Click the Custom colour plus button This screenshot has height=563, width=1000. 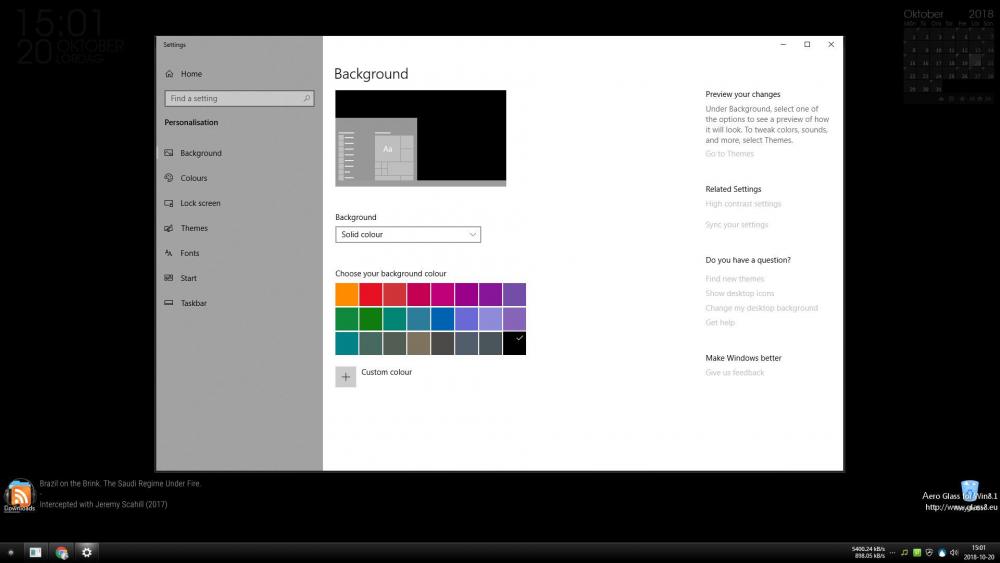click(x=346, y=377)
